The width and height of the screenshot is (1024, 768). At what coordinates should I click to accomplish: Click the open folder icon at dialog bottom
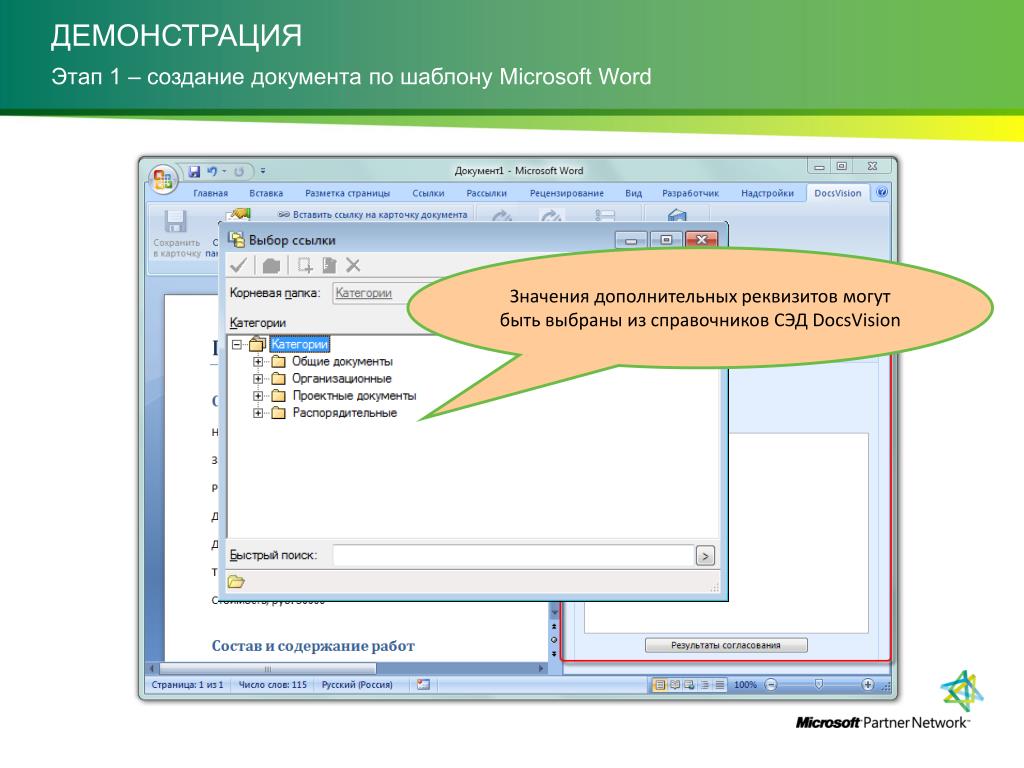coord(236,581)
